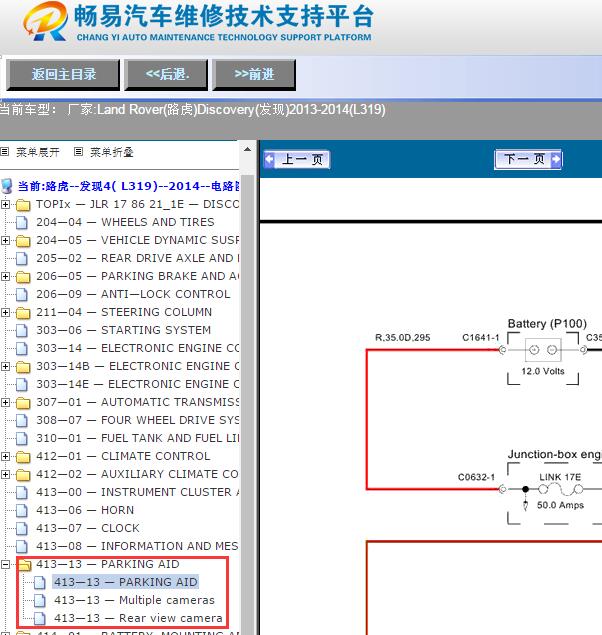Click the 412-01 CLIMATE CONTROL folder icon
Screen dimensions: 602x635
click(x=23, y=457)
